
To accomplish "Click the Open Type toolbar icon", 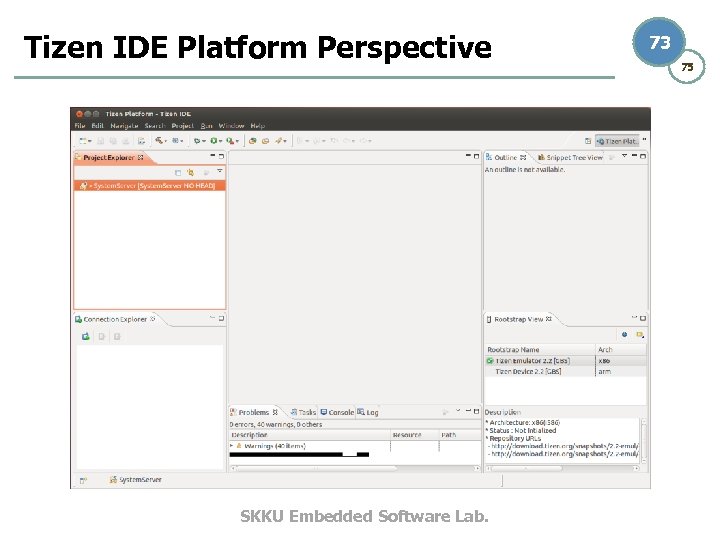I will click(x=252, y=141).
